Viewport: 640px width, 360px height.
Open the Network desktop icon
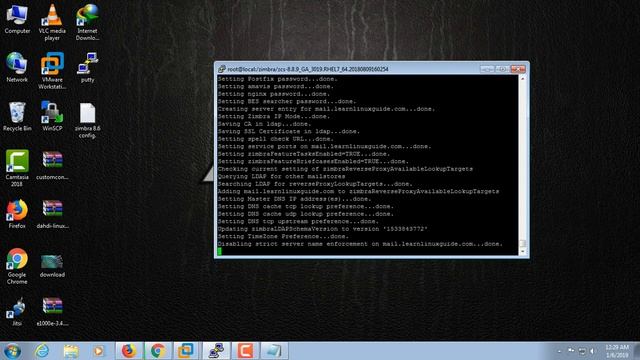click(x=17, y=67)
